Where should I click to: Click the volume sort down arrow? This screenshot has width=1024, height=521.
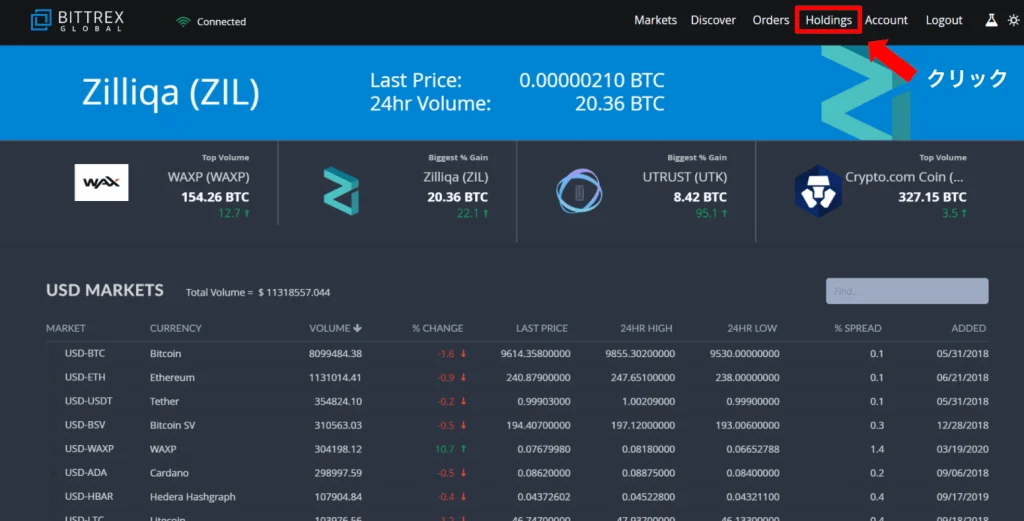357,328
